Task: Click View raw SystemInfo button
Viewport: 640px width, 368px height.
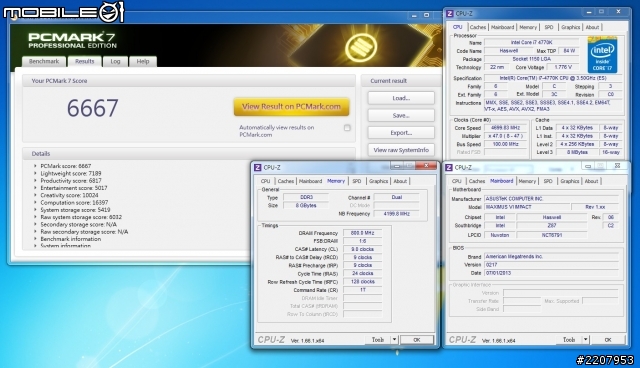Action: pyautogui.click(x=401, y=150)
